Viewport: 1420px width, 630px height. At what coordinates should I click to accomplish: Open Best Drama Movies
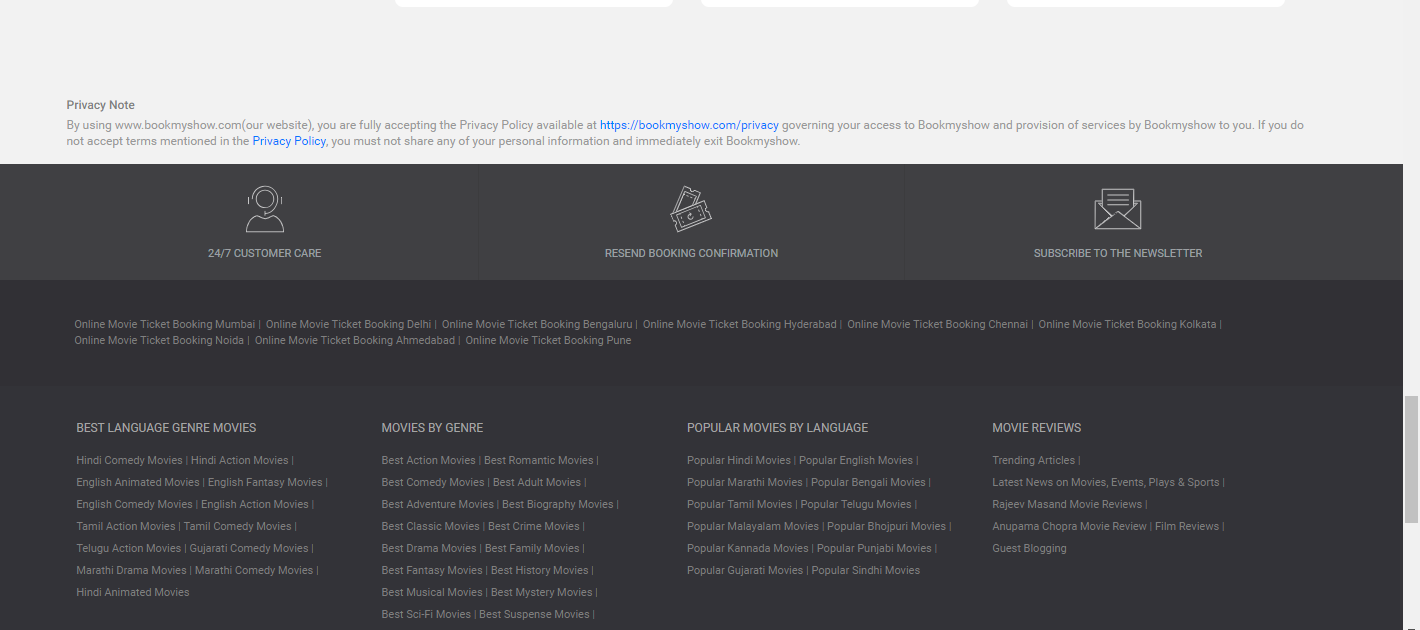click(429, 548)
